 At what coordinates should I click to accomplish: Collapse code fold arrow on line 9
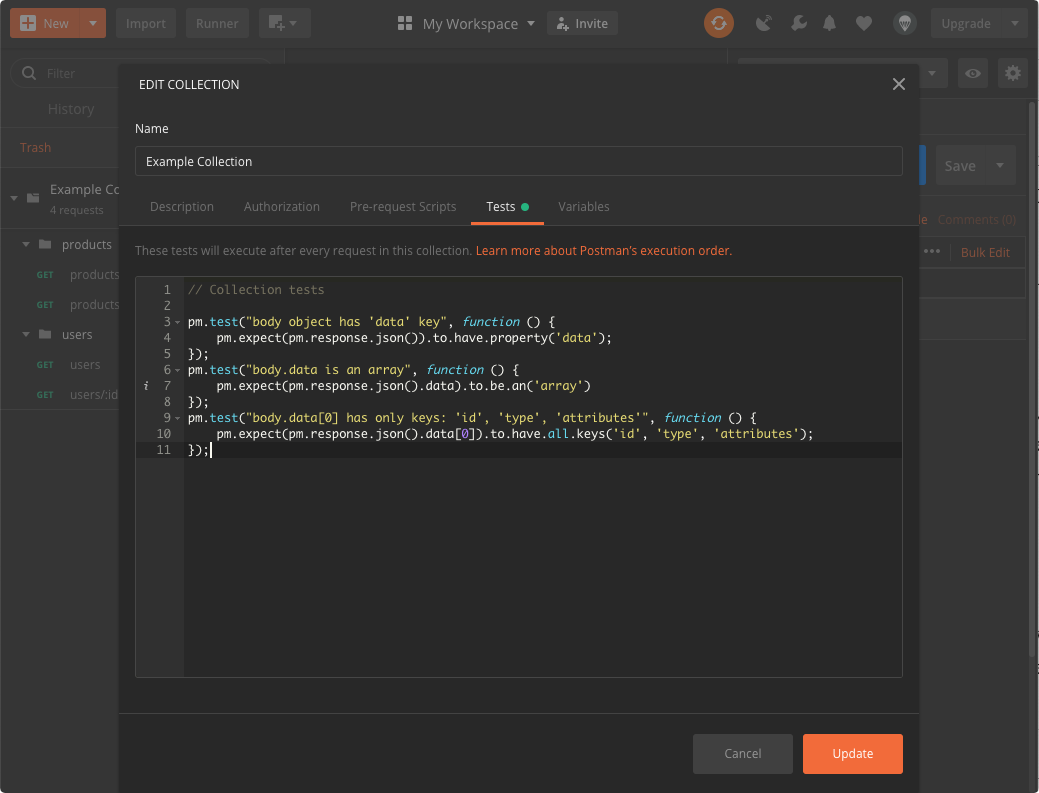(x=178, y=419)
